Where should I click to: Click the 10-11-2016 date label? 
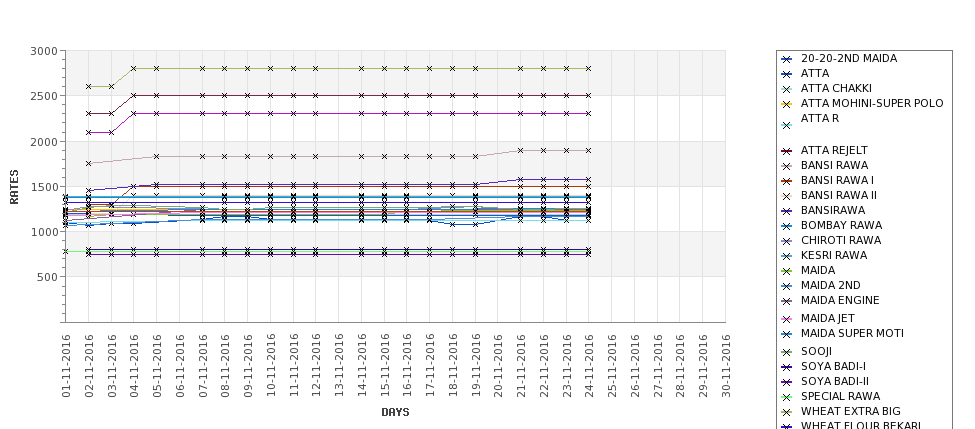point(270,366)
